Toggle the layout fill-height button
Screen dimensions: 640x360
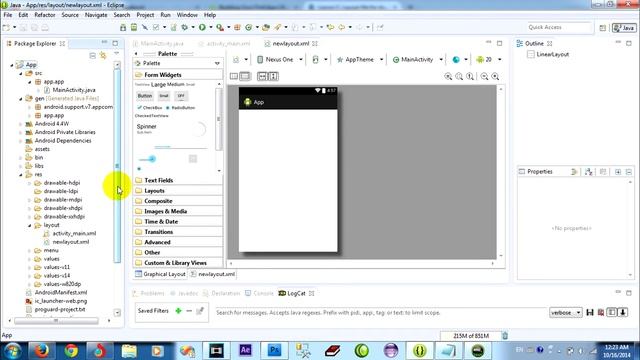tap(273, 76)
